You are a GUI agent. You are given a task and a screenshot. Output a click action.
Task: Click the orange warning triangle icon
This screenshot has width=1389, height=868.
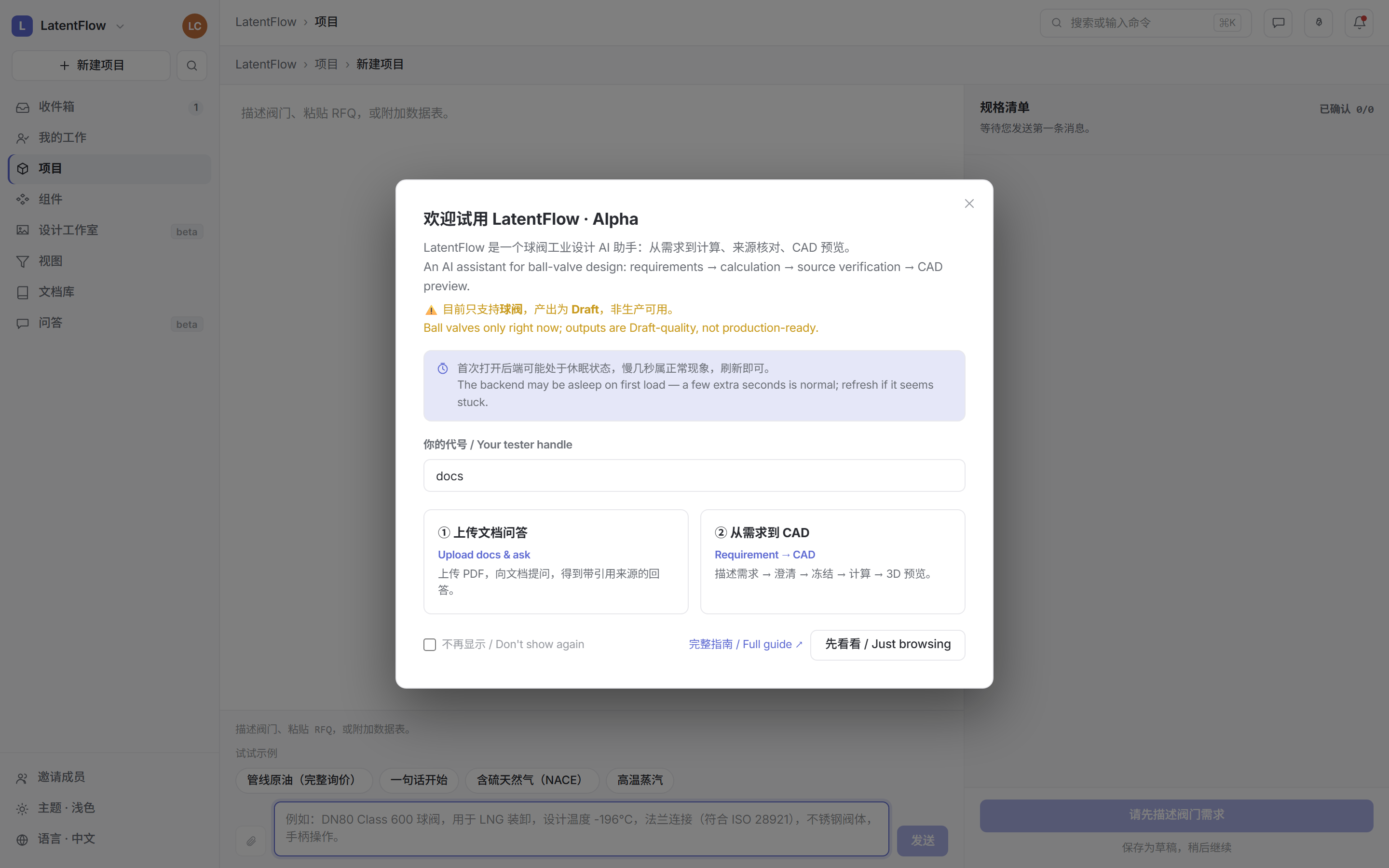pyautogui.click(x=431, y=310)
